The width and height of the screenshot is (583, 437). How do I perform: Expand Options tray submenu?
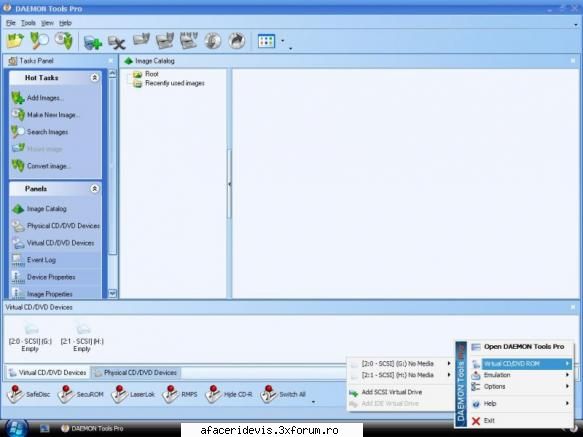[520, 386]
